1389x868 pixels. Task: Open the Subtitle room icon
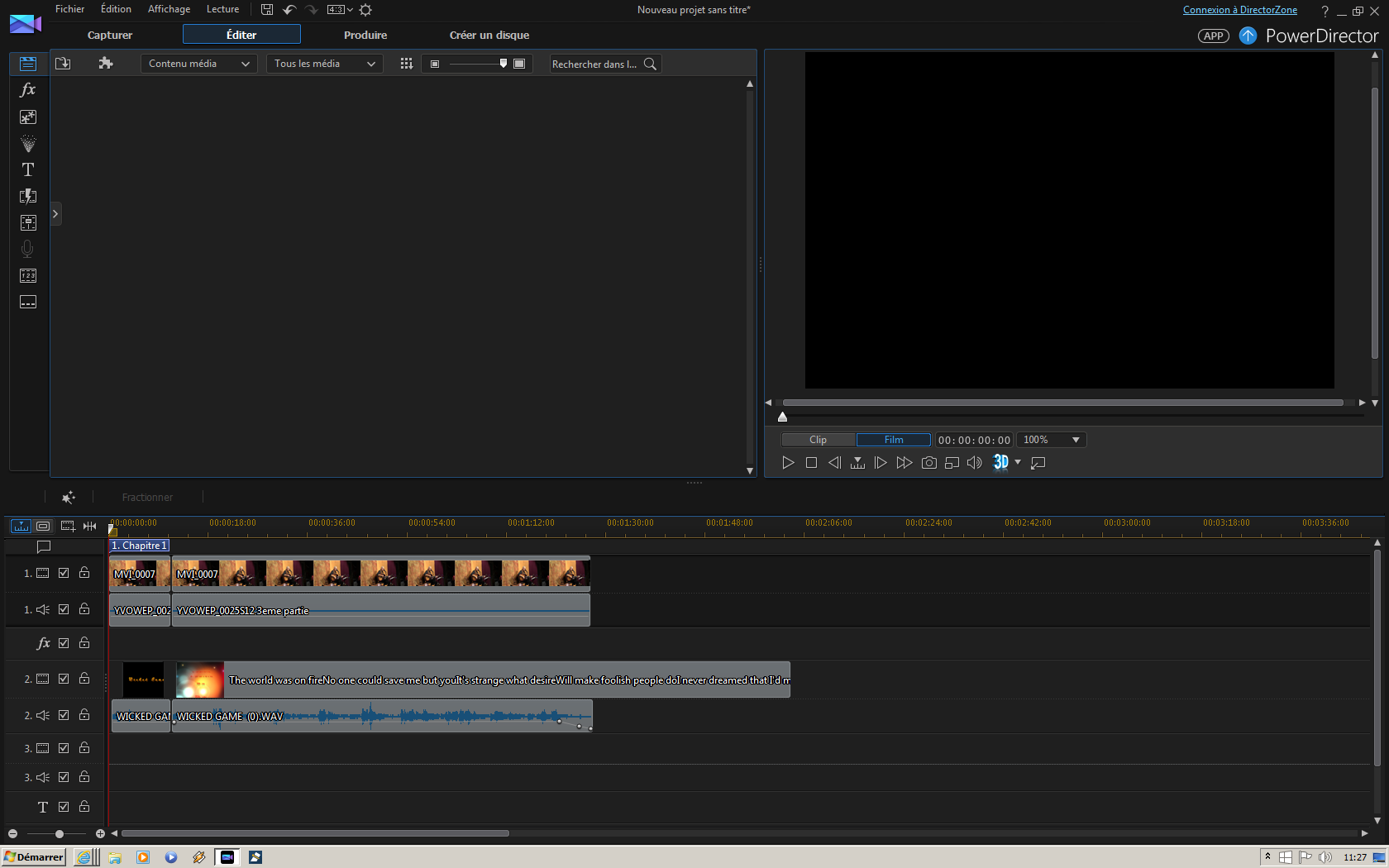[x=27, y=302]
